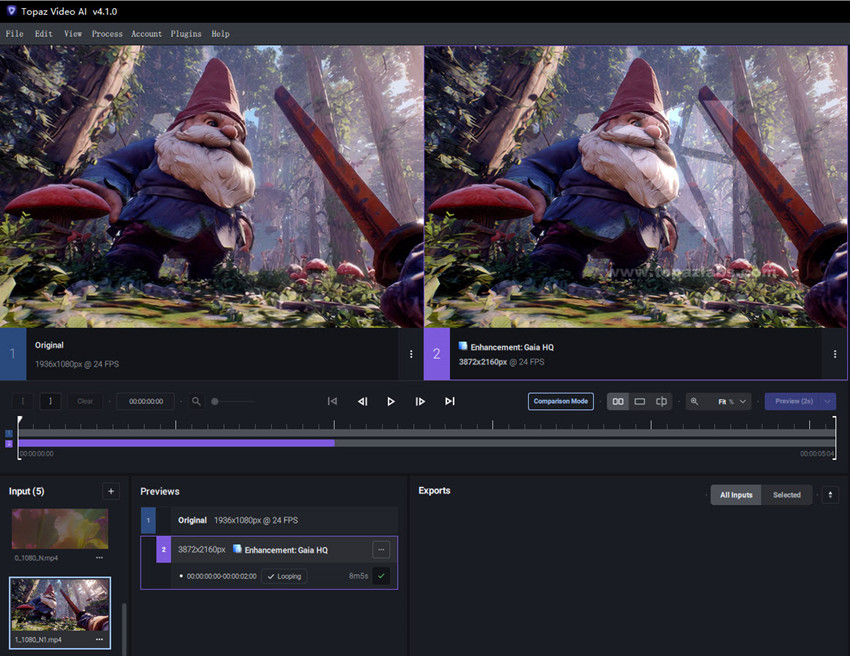The image size is (850, 656).
Task: Open options for 1_1080_N1.mp4
Action: 99,640
